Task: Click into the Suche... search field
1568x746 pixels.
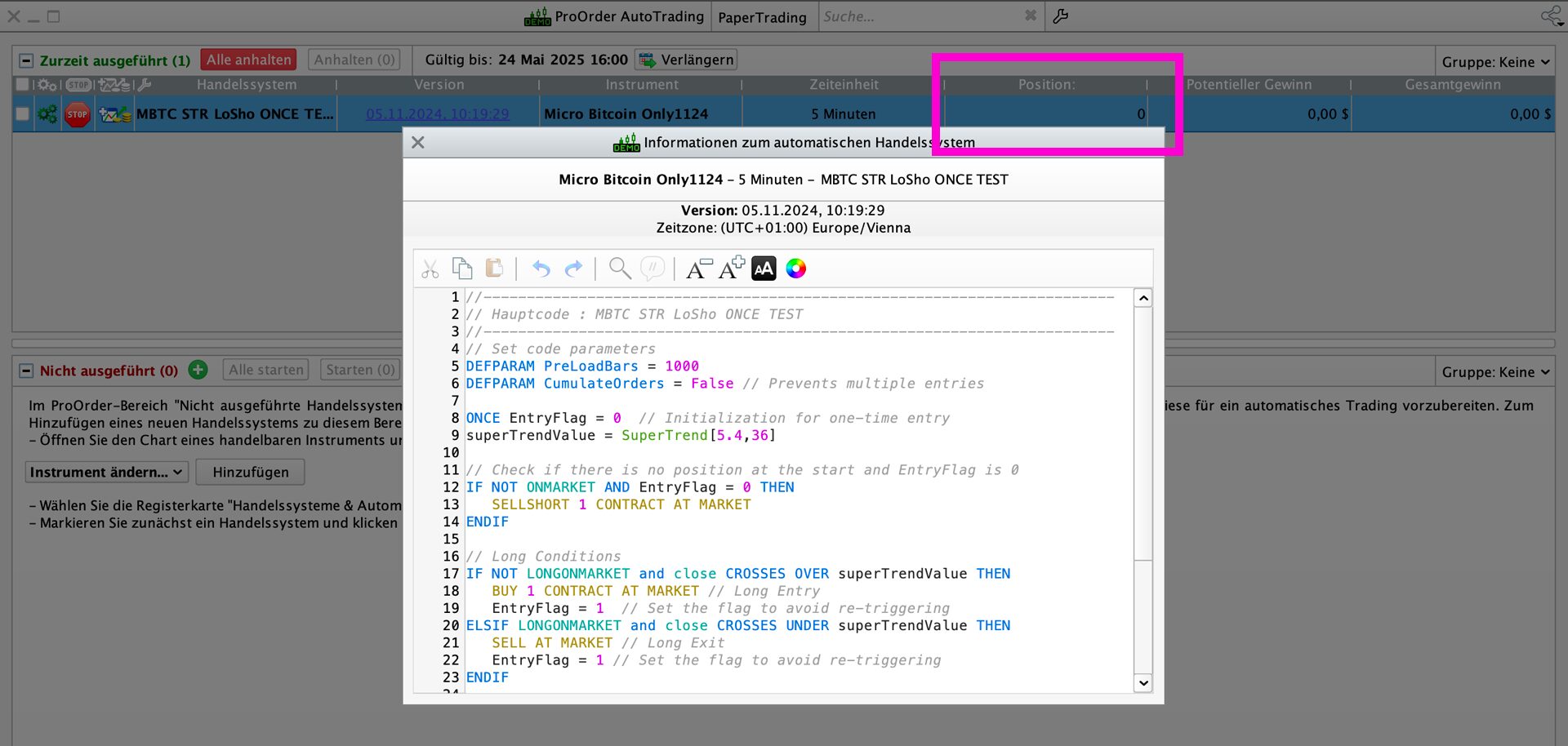Action: click(921, 16)
